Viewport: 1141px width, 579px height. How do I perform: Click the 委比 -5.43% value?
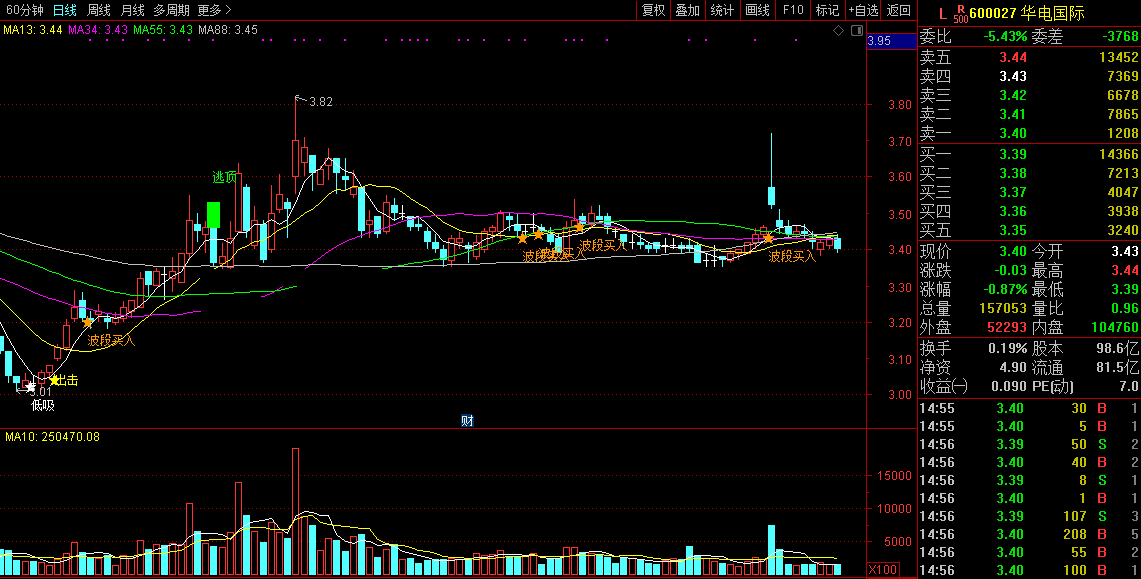1005,36
